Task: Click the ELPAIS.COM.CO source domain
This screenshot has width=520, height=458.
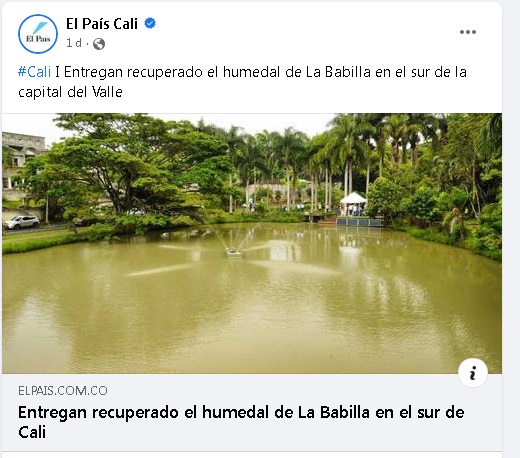Action: pos(63,391)
